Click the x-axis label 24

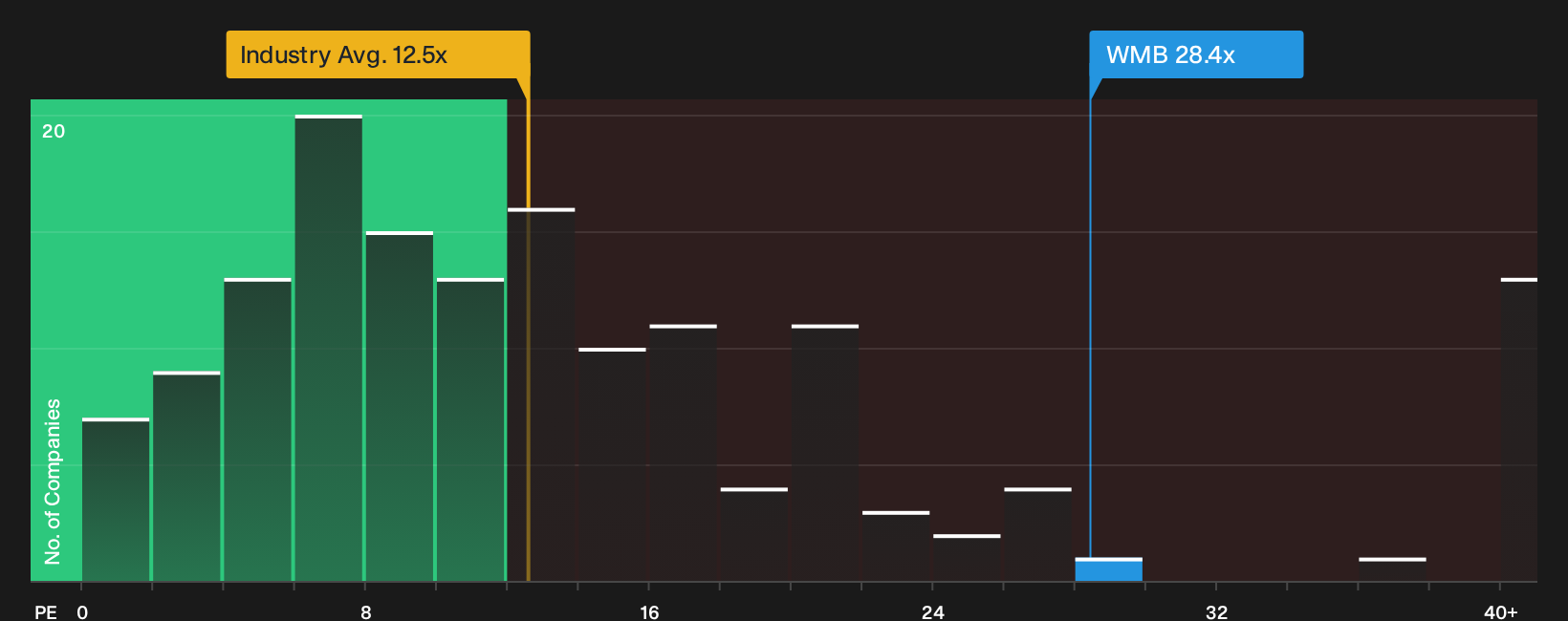click(x=932, y=611)
